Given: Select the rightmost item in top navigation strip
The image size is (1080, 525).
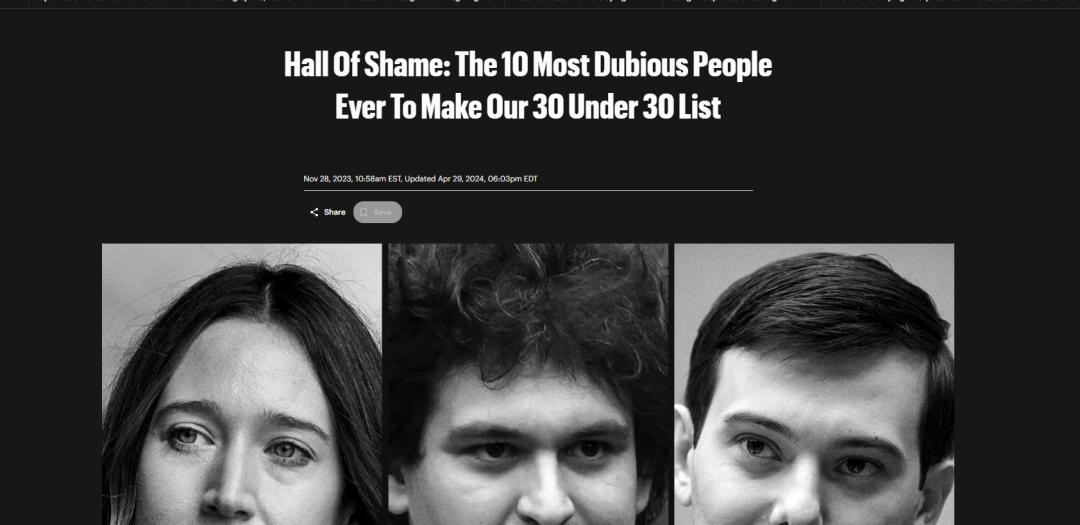Looking at the screenshot, I should click(1030, 2).
